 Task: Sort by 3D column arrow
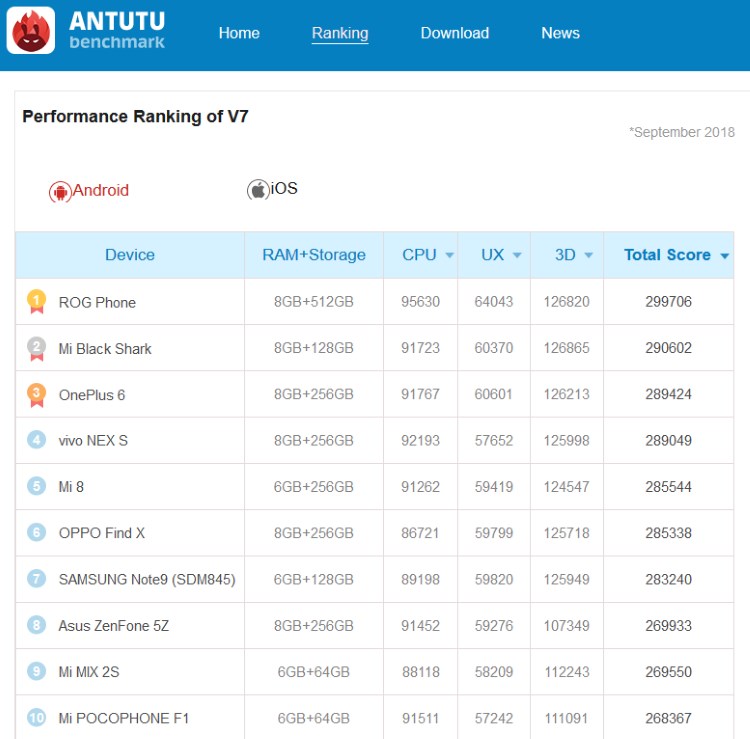tap(589, 255)
